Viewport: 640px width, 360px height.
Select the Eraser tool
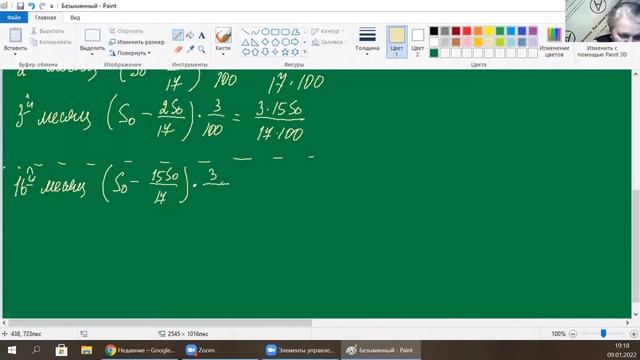[178, 49]
